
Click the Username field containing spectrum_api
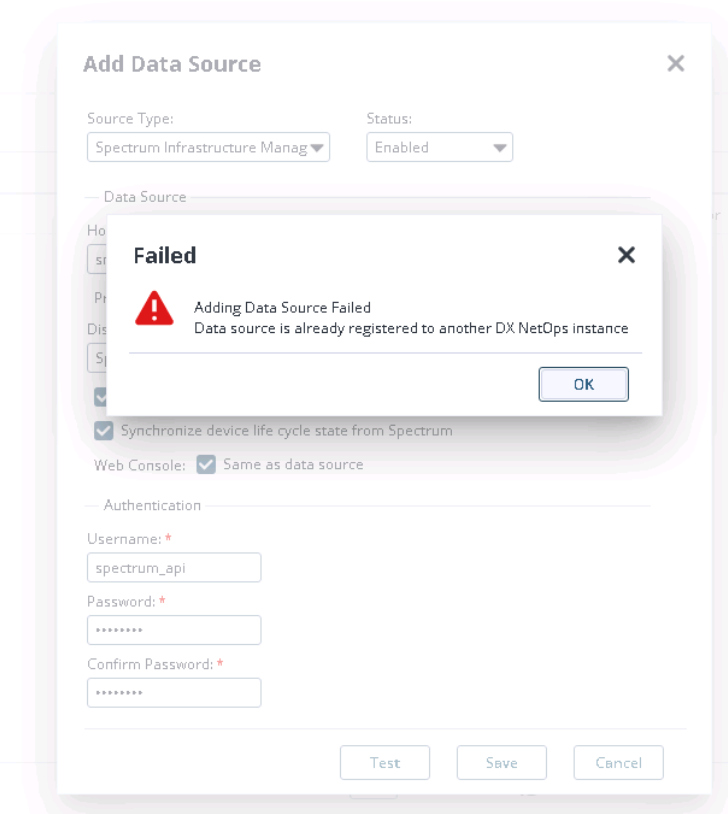(174, 567)
